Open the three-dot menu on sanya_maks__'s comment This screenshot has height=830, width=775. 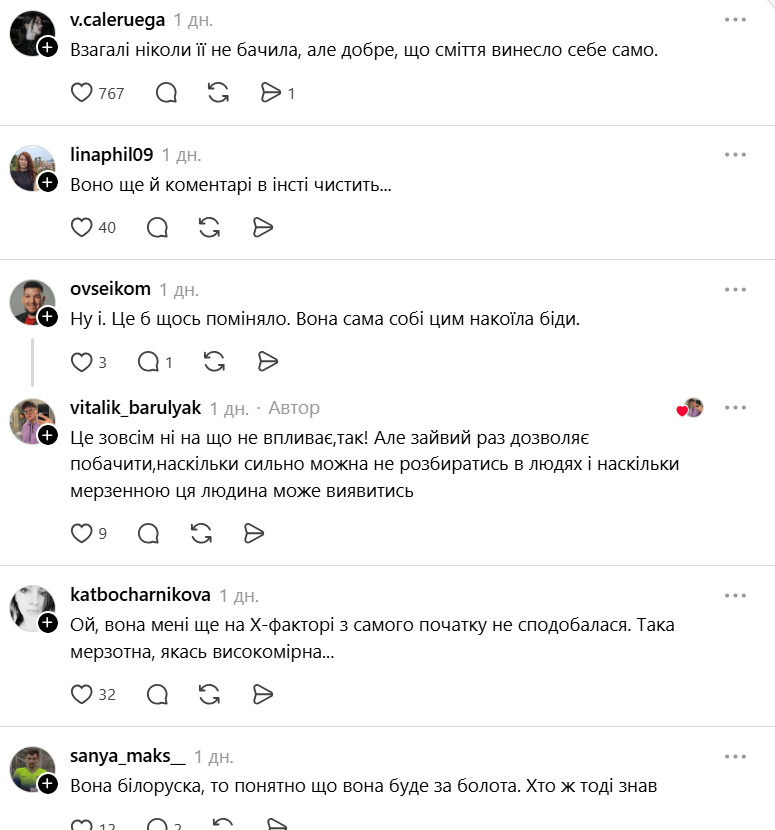pos(737,755)
